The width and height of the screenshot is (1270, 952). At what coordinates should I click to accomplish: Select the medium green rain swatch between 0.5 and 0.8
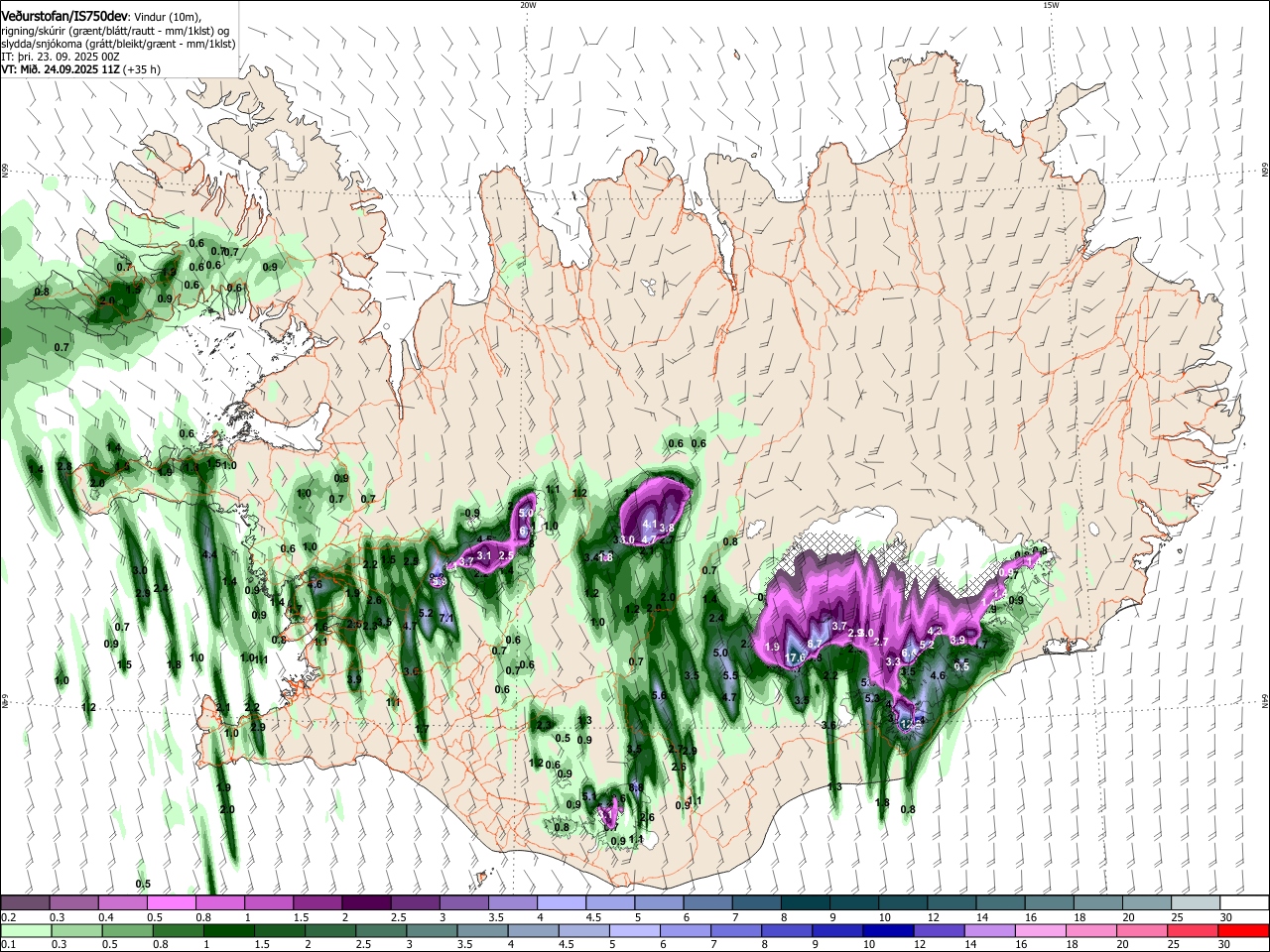127,930
